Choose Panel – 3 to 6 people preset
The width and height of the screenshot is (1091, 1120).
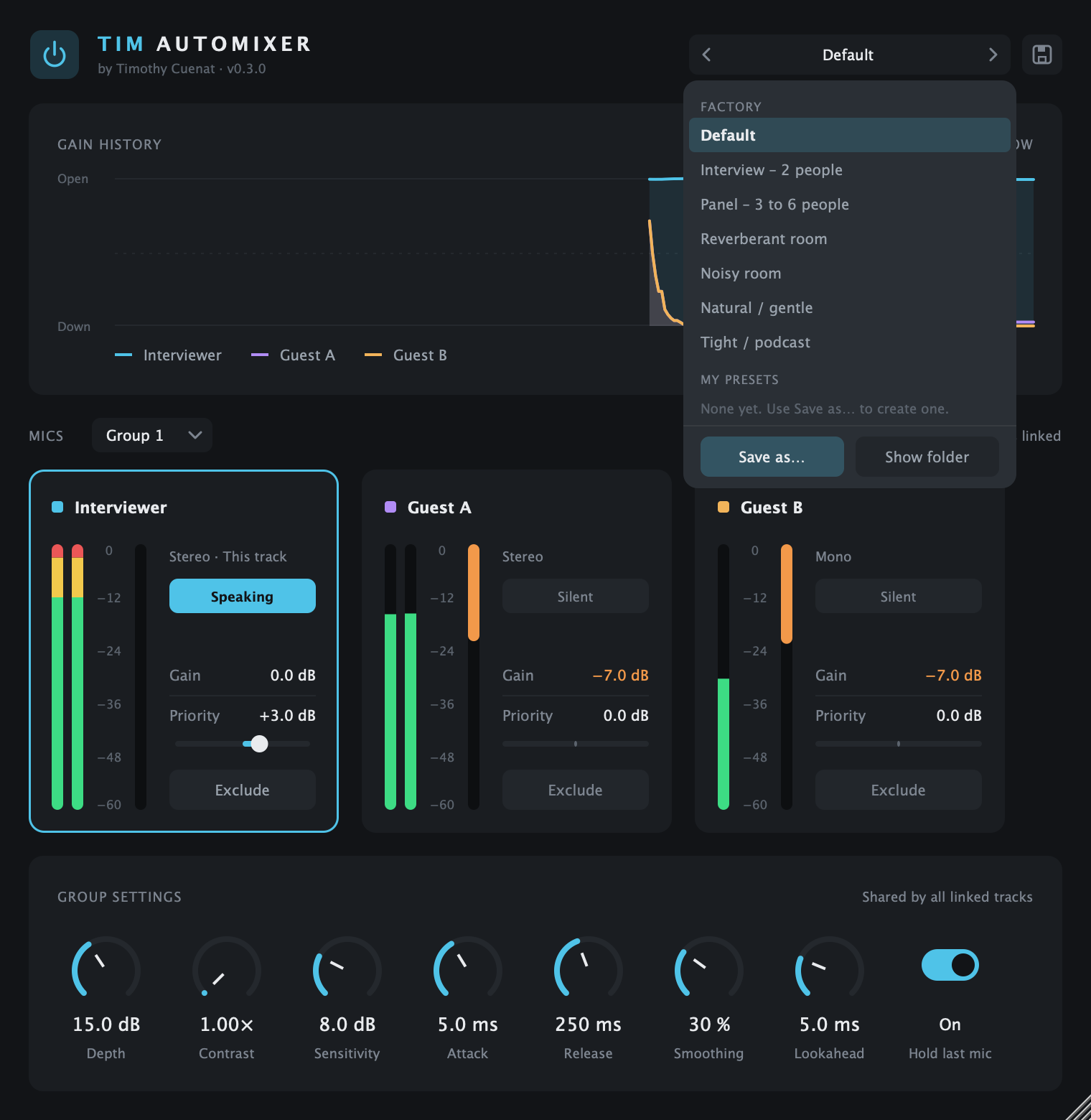(850, 204)
